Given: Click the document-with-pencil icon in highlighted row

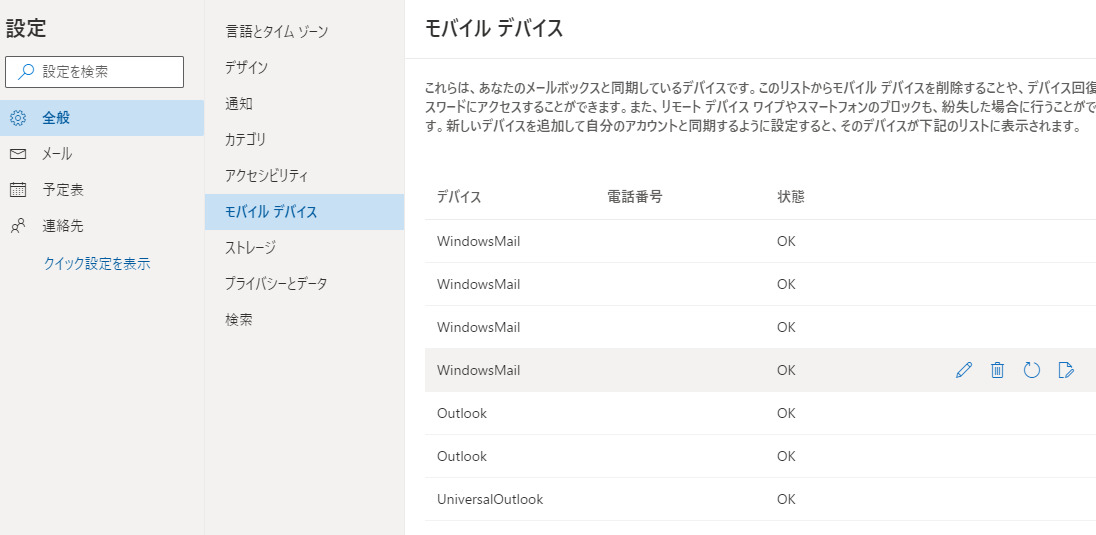Looking at the screenshot, I should (x=1066, y=370).
